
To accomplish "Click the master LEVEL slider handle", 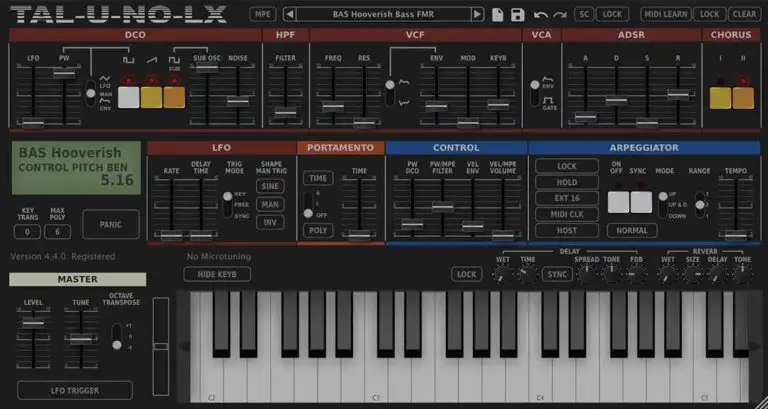I will click(33, 323).
